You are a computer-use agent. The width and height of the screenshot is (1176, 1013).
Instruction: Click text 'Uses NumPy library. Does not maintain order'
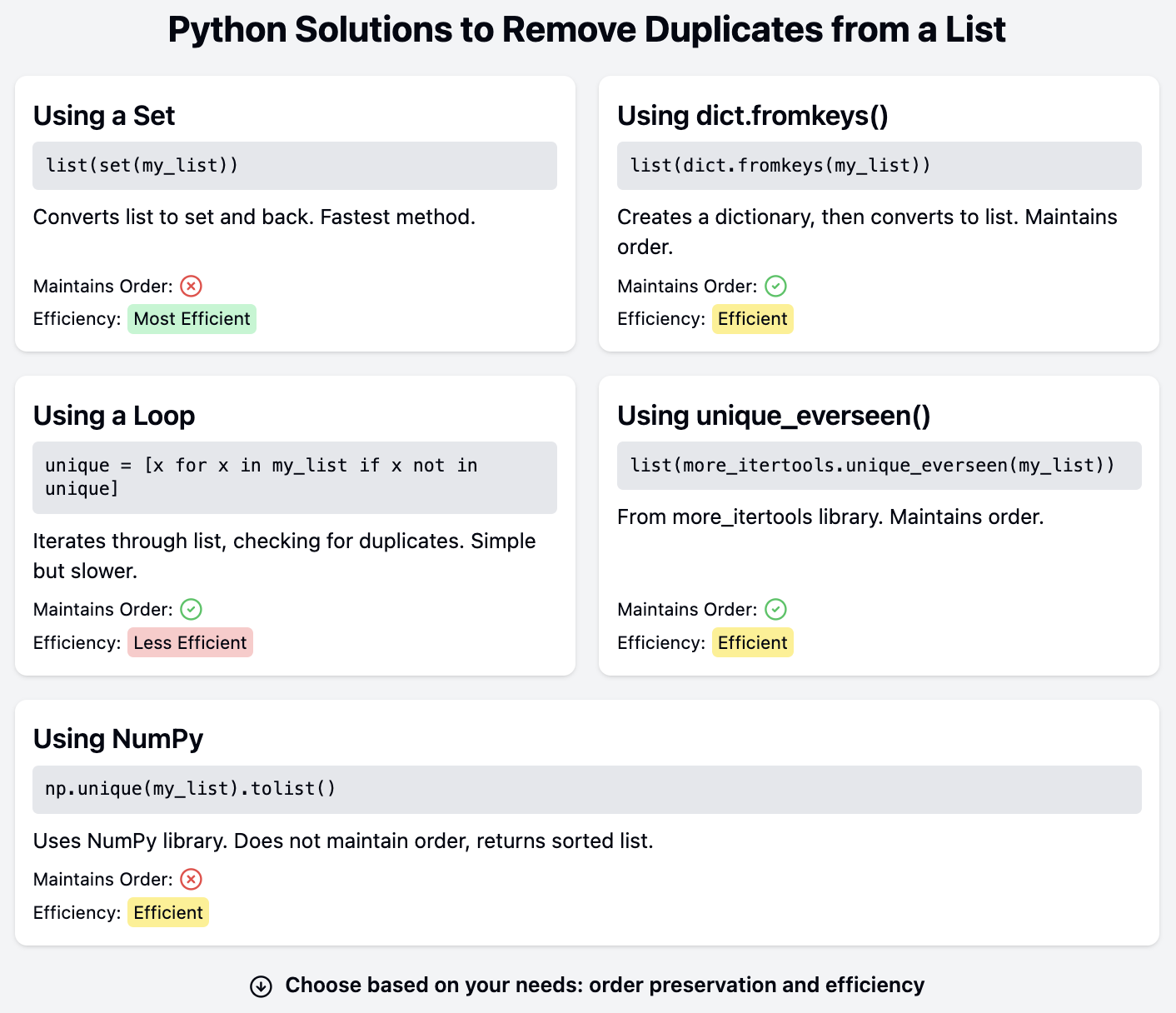tap(252, 841)
